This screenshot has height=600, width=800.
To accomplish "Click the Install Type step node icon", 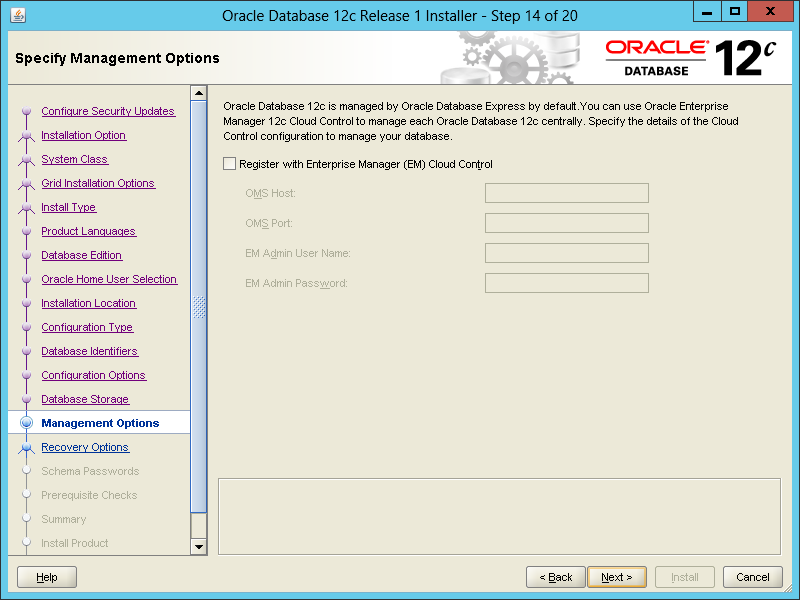I will [x=27, y=208].
